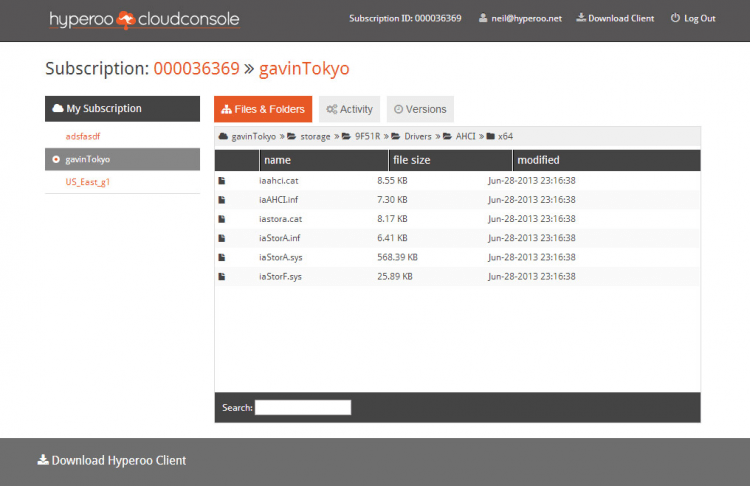The height and width of the screenshot is (486, 750).
Task: Click gavinTokyo in the page title
Action: click(304, 68)
